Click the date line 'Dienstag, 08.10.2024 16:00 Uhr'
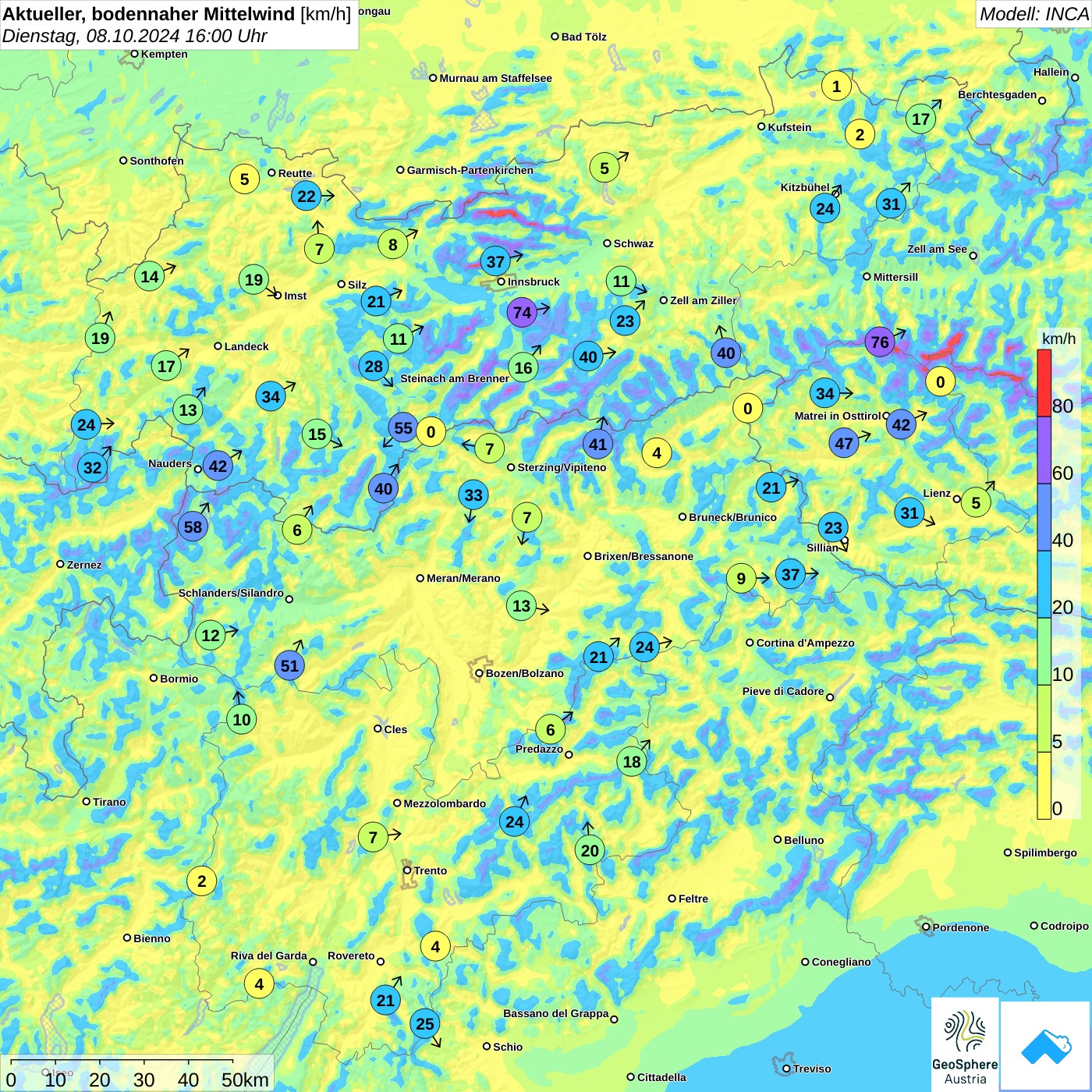1092x1092 pixels. pos(135,36)
